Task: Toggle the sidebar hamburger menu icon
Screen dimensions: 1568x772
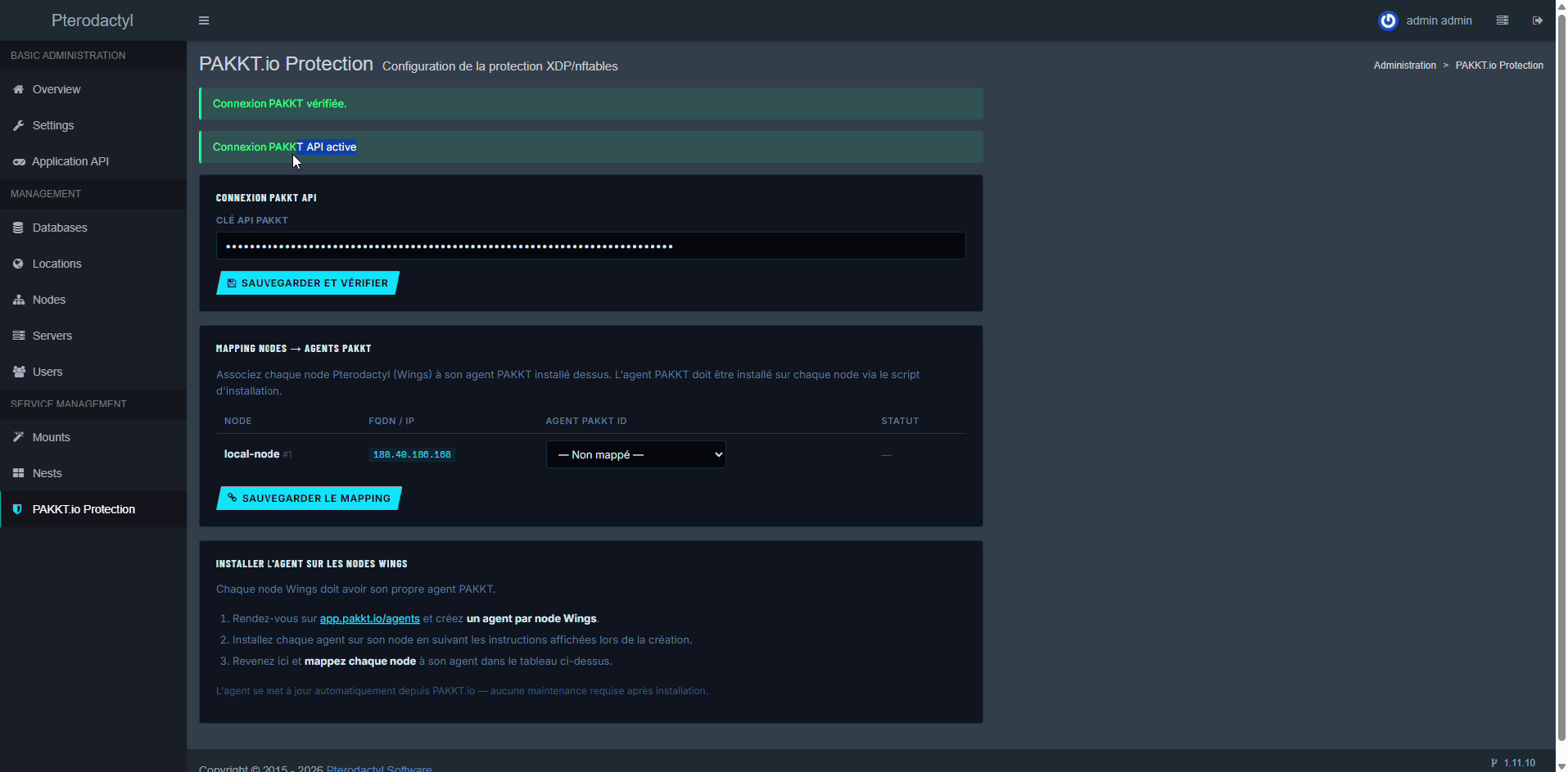Action: (204, 20)
